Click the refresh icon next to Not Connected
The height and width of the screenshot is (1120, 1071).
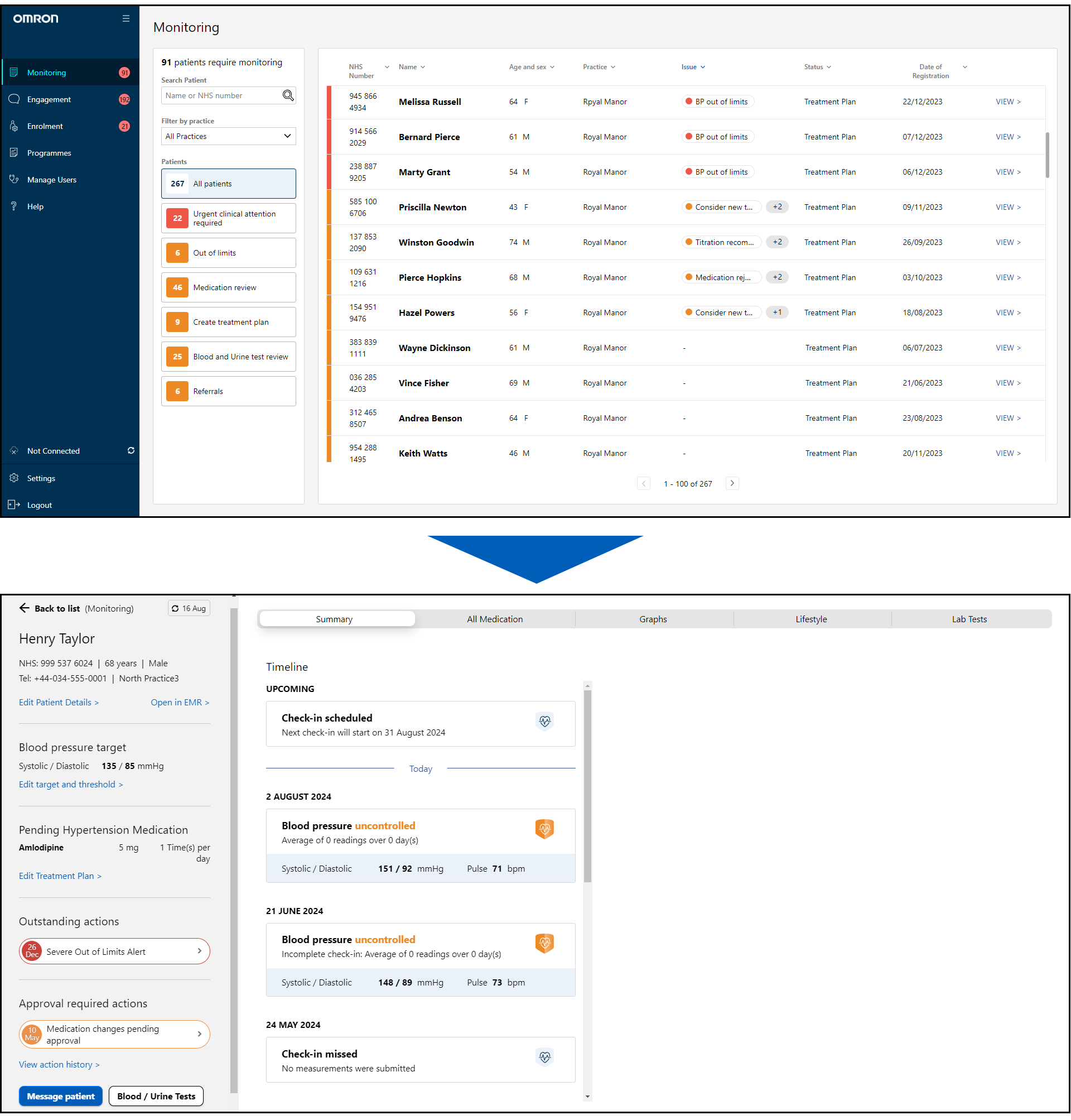131,451
